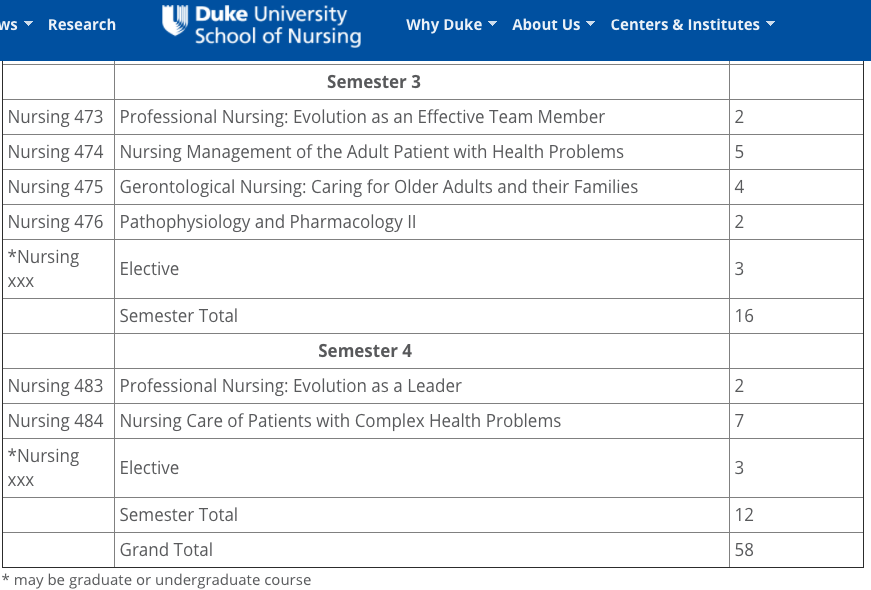Click the Semester 3 heading cell
This screenshot has height=590, width=871.
pos(367,82)
